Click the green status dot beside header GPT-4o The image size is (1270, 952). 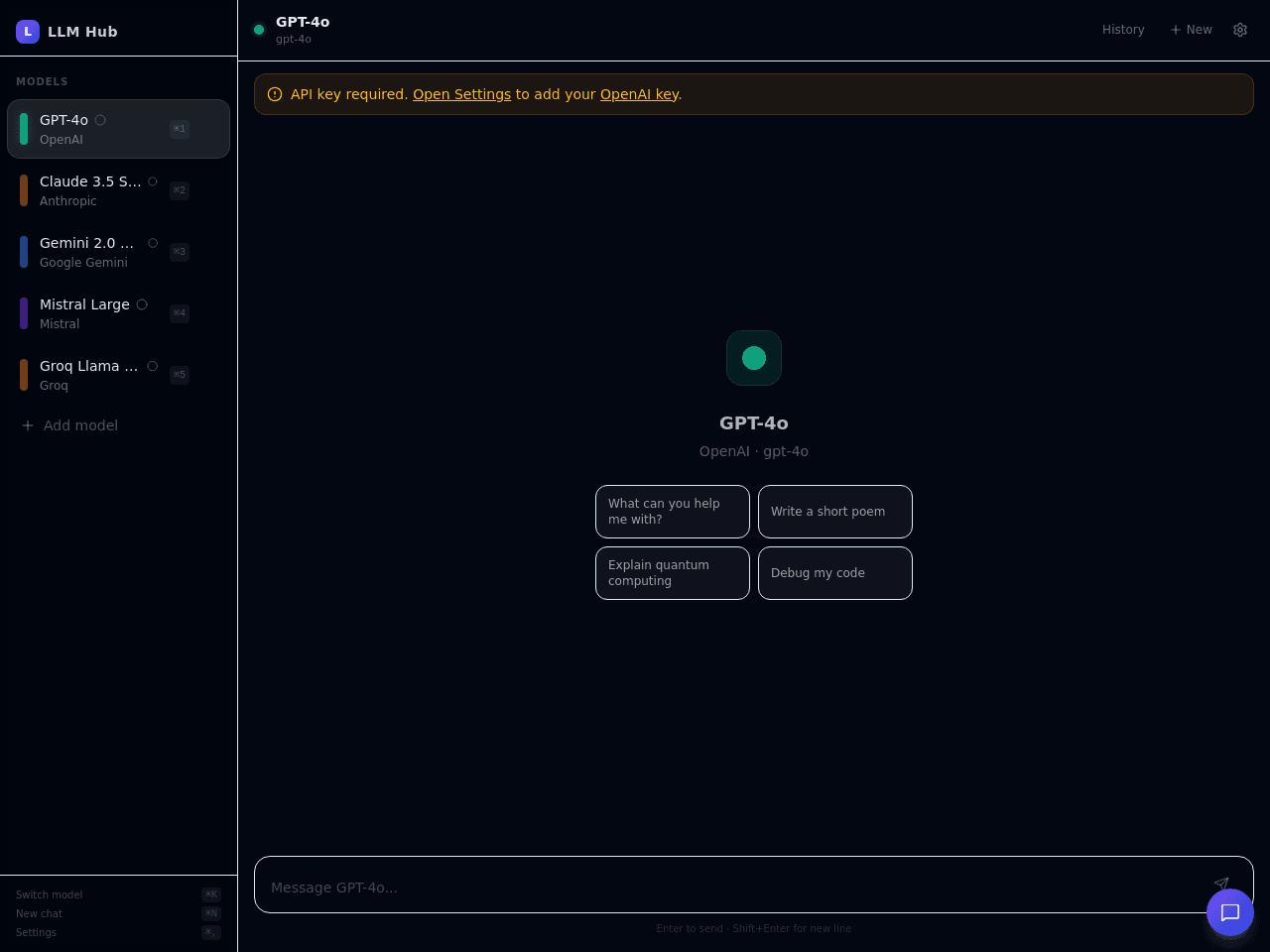(259, 30)
